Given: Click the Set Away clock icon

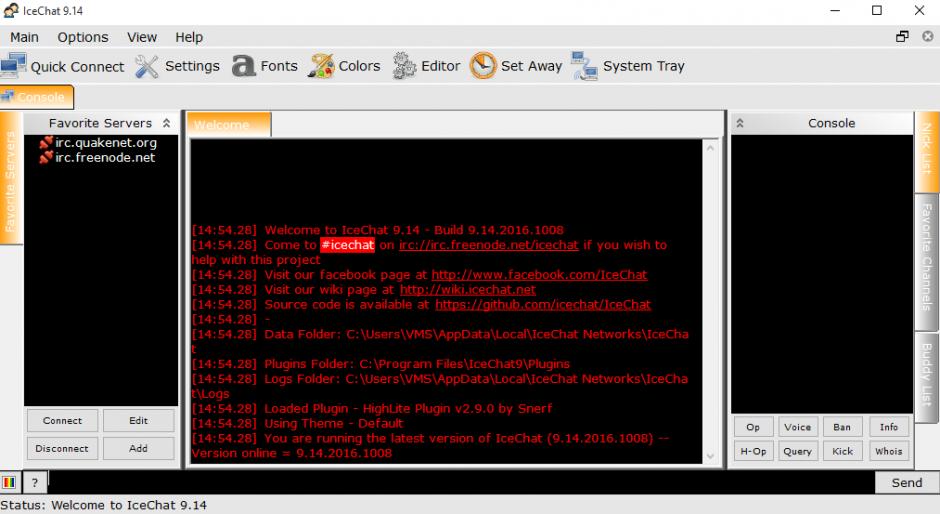Looking at the screenshot, I should click(483, 66).
